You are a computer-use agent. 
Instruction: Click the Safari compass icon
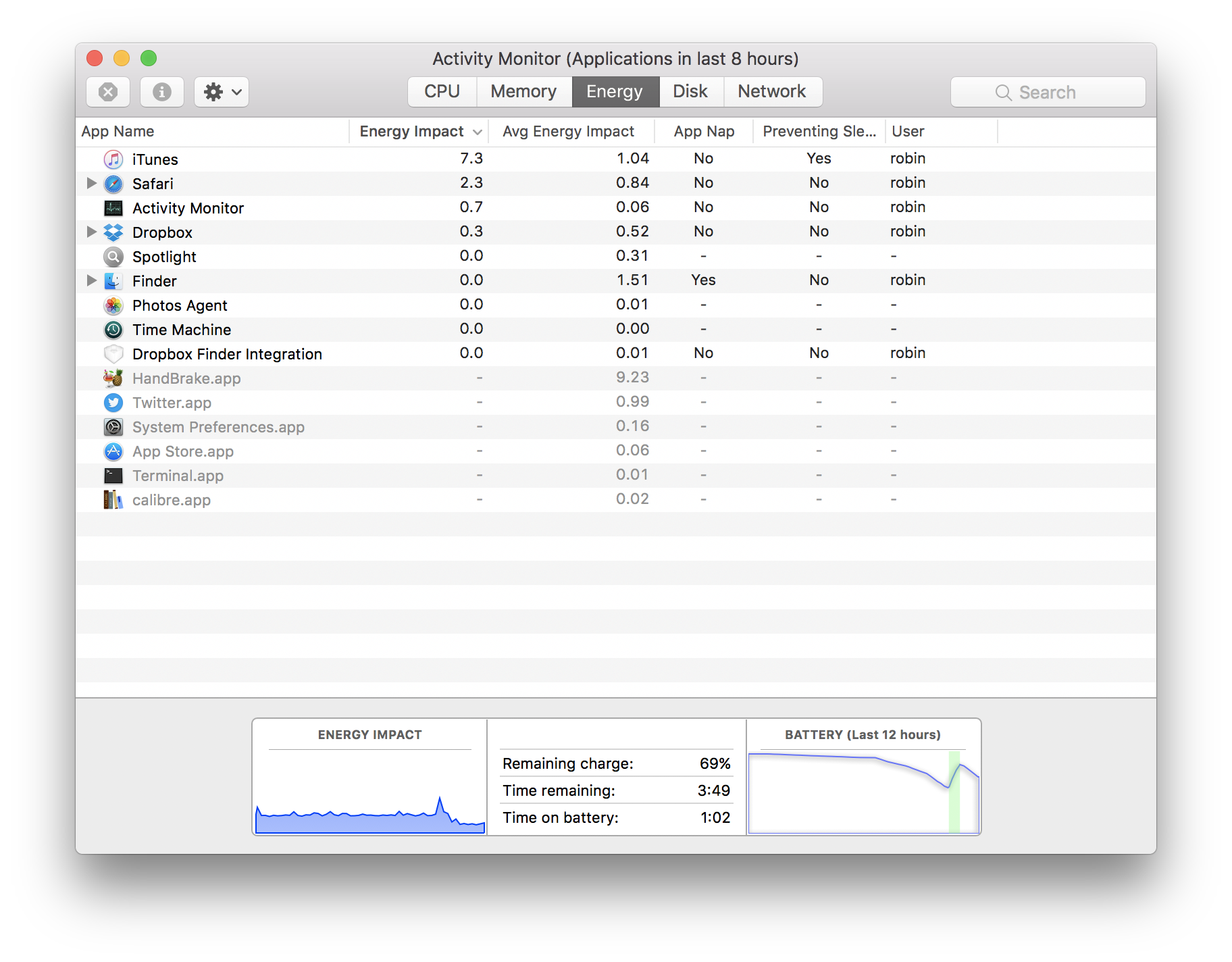(x=113, y=184)
